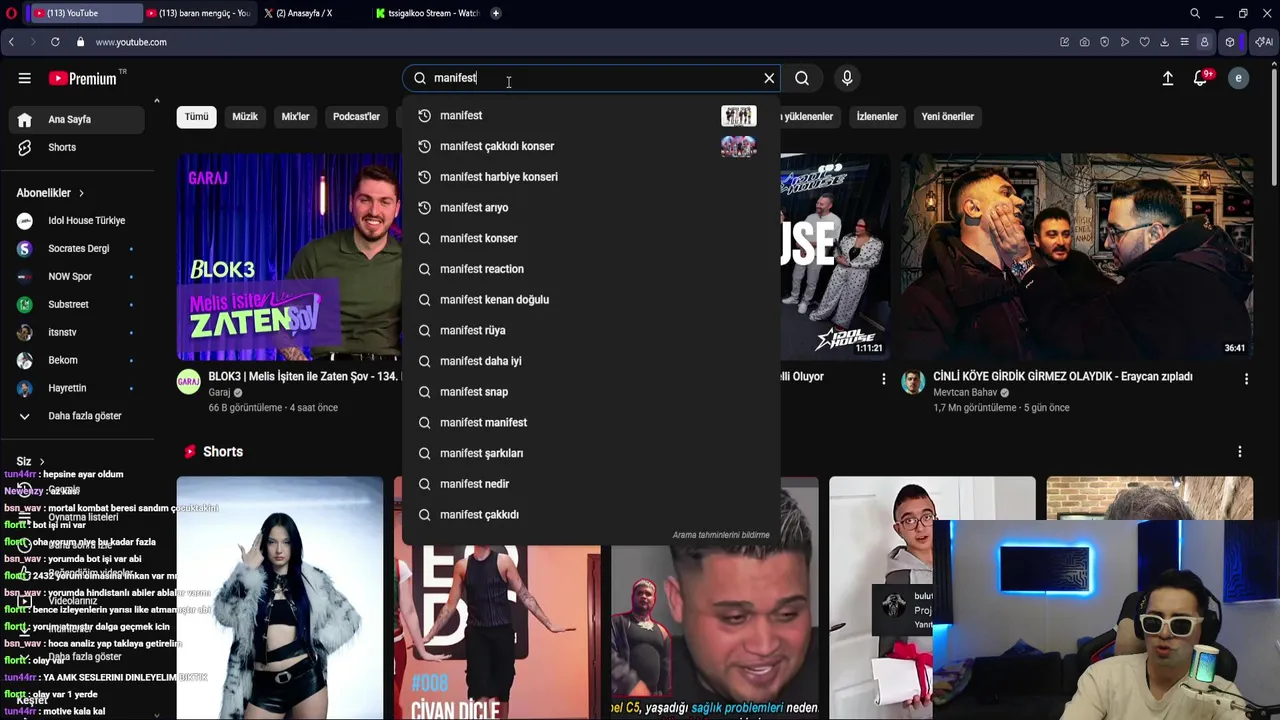Reload the page with the refresh icon

pyautogui.click(x=55, y=42)
